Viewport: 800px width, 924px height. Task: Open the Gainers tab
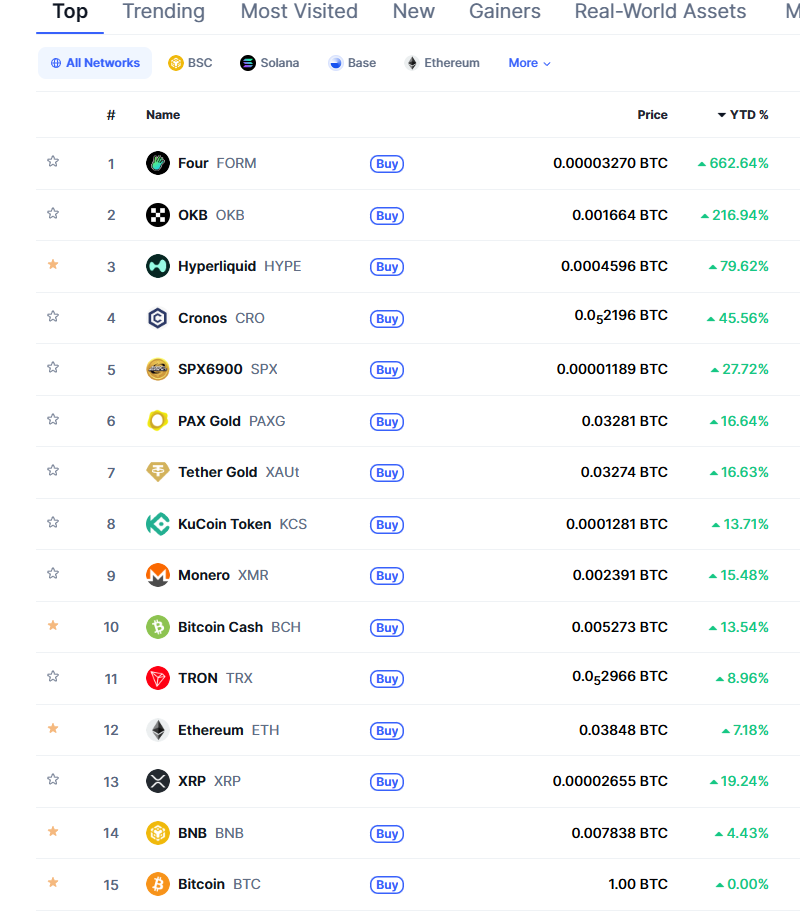504,11
